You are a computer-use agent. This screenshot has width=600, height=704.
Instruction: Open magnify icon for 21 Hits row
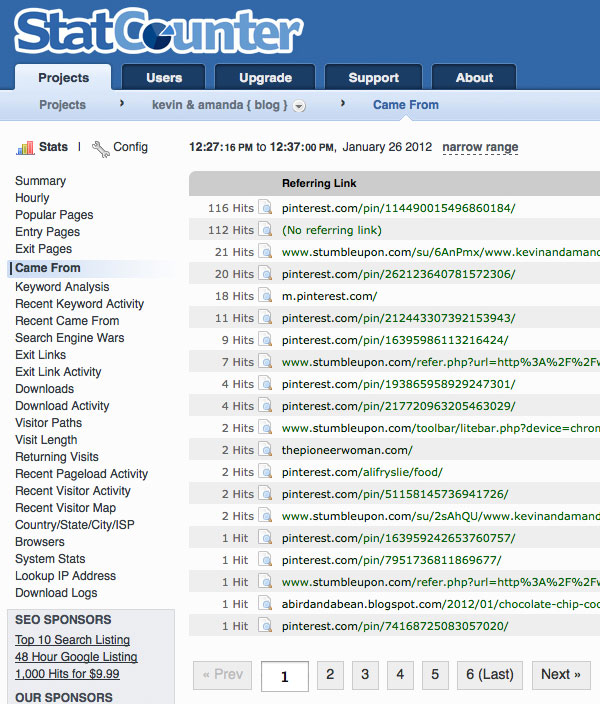265,252
